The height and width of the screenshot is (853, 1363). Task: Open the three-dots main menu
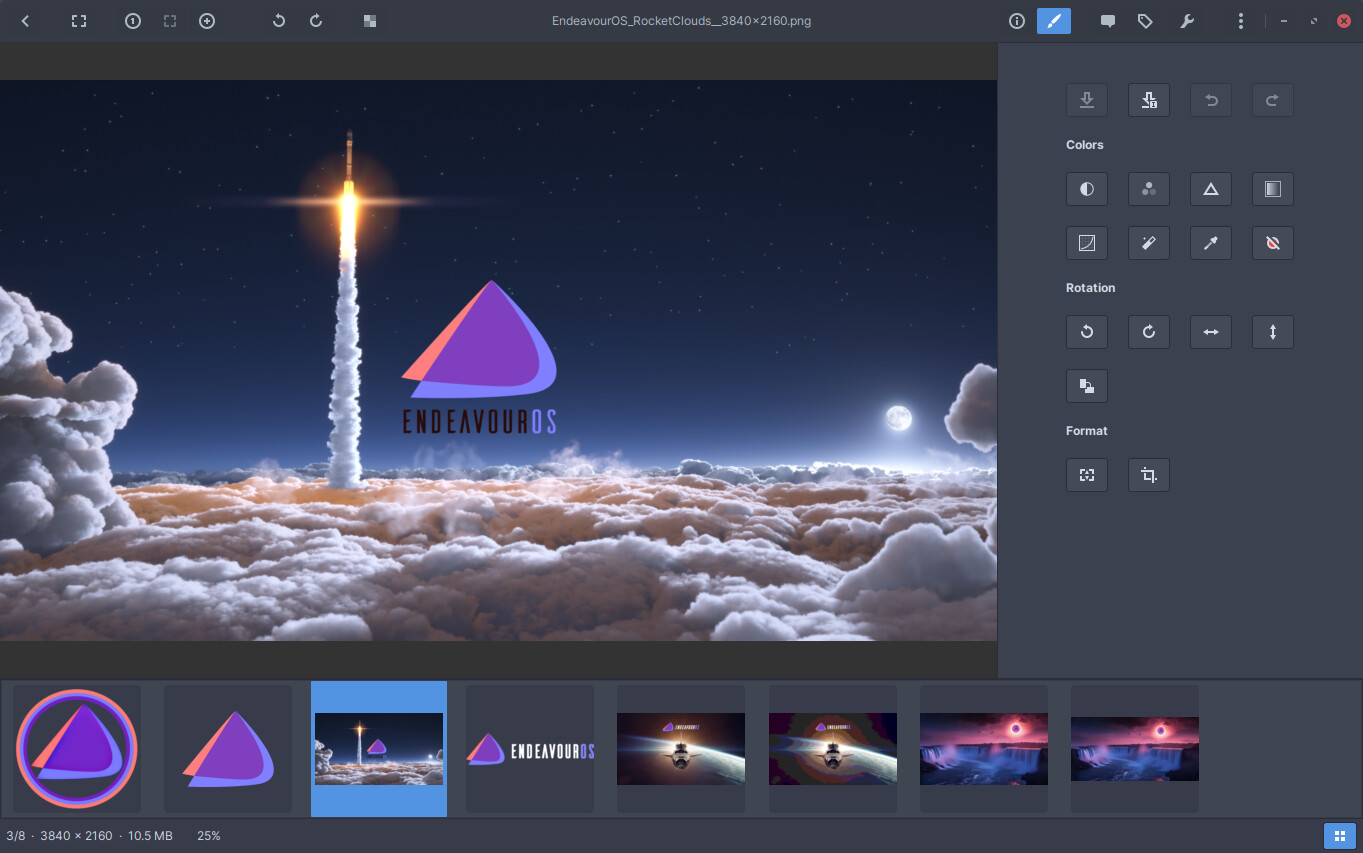click(1241, 21)
